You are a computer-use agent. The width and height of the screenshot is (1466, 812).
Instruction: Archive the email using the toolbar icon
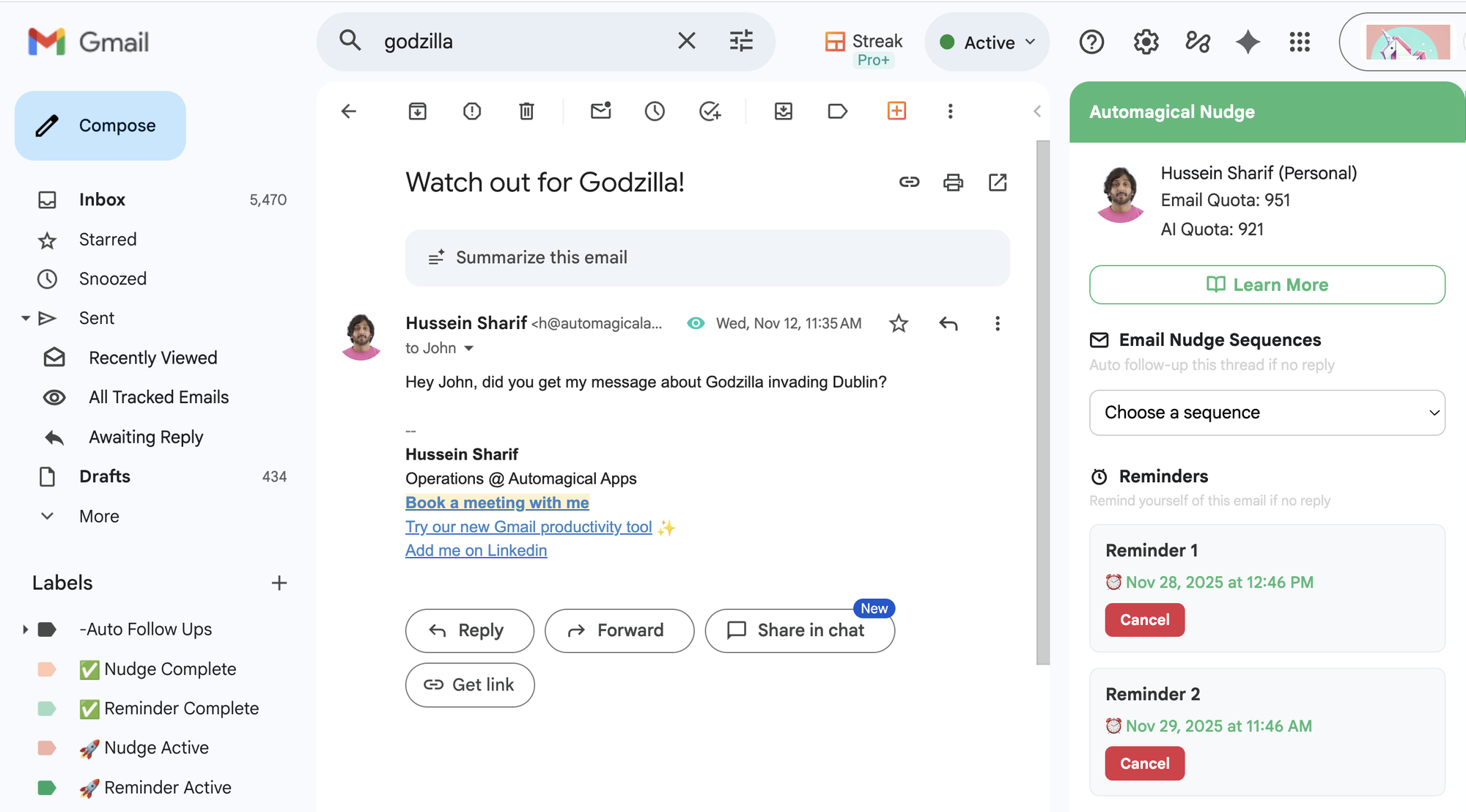pos(417,111)
